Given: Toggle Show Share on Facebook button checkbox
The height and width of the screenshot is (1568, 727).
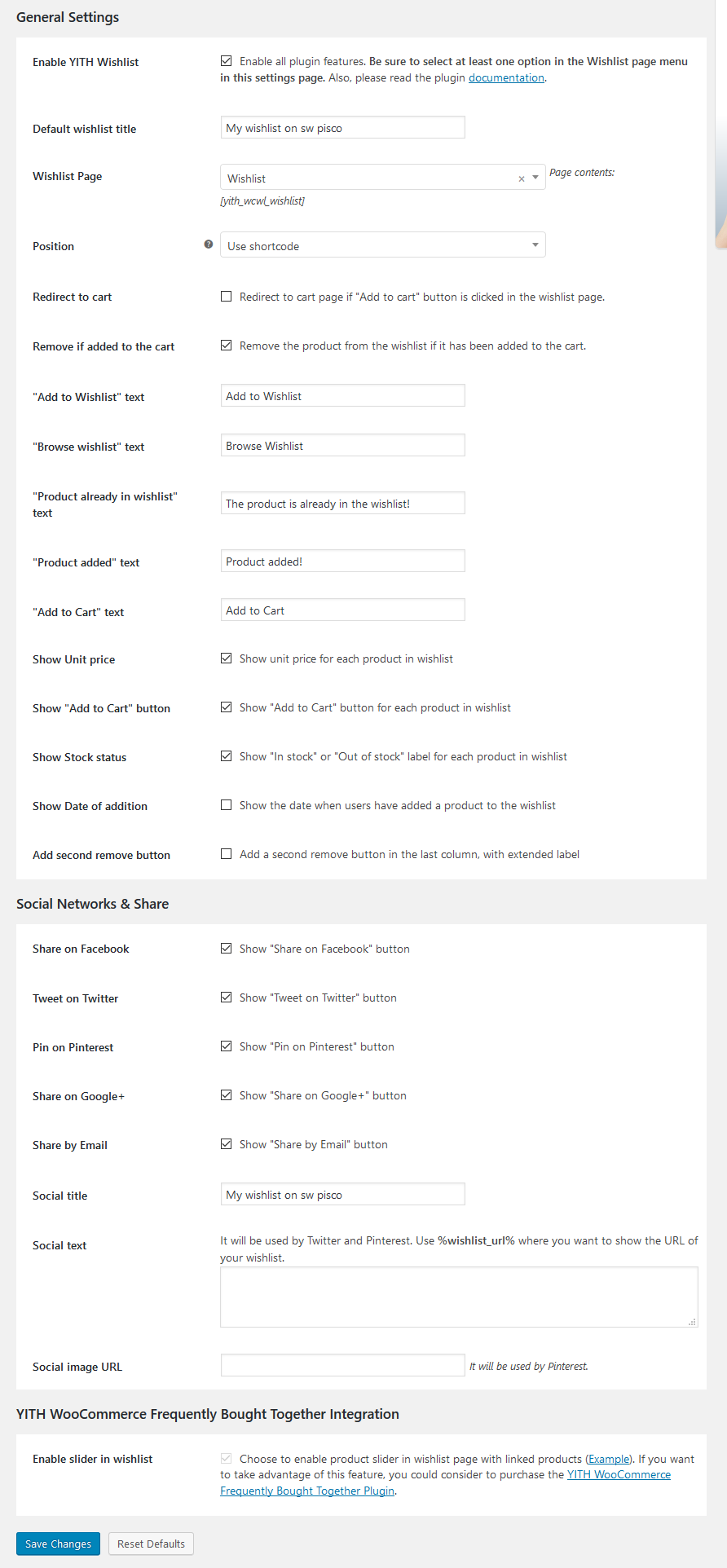Looking at the screenshot, I should (x=227, y=949).
